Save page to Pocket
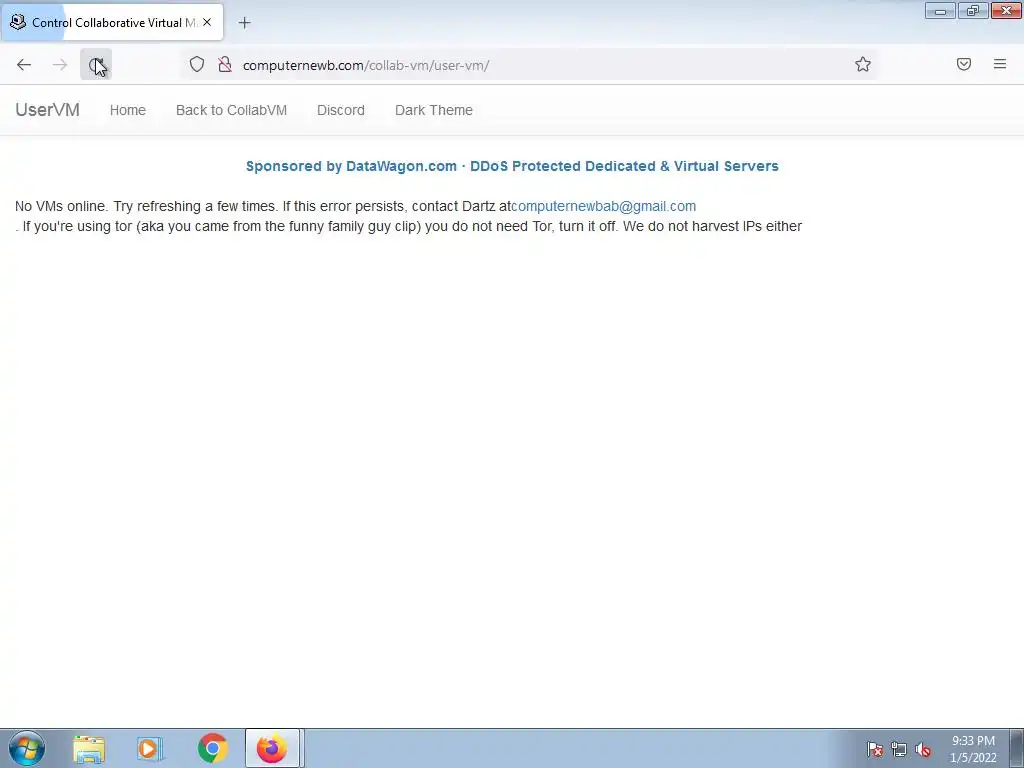Screen dimensions: 1024x768 (x=964, y=64)
